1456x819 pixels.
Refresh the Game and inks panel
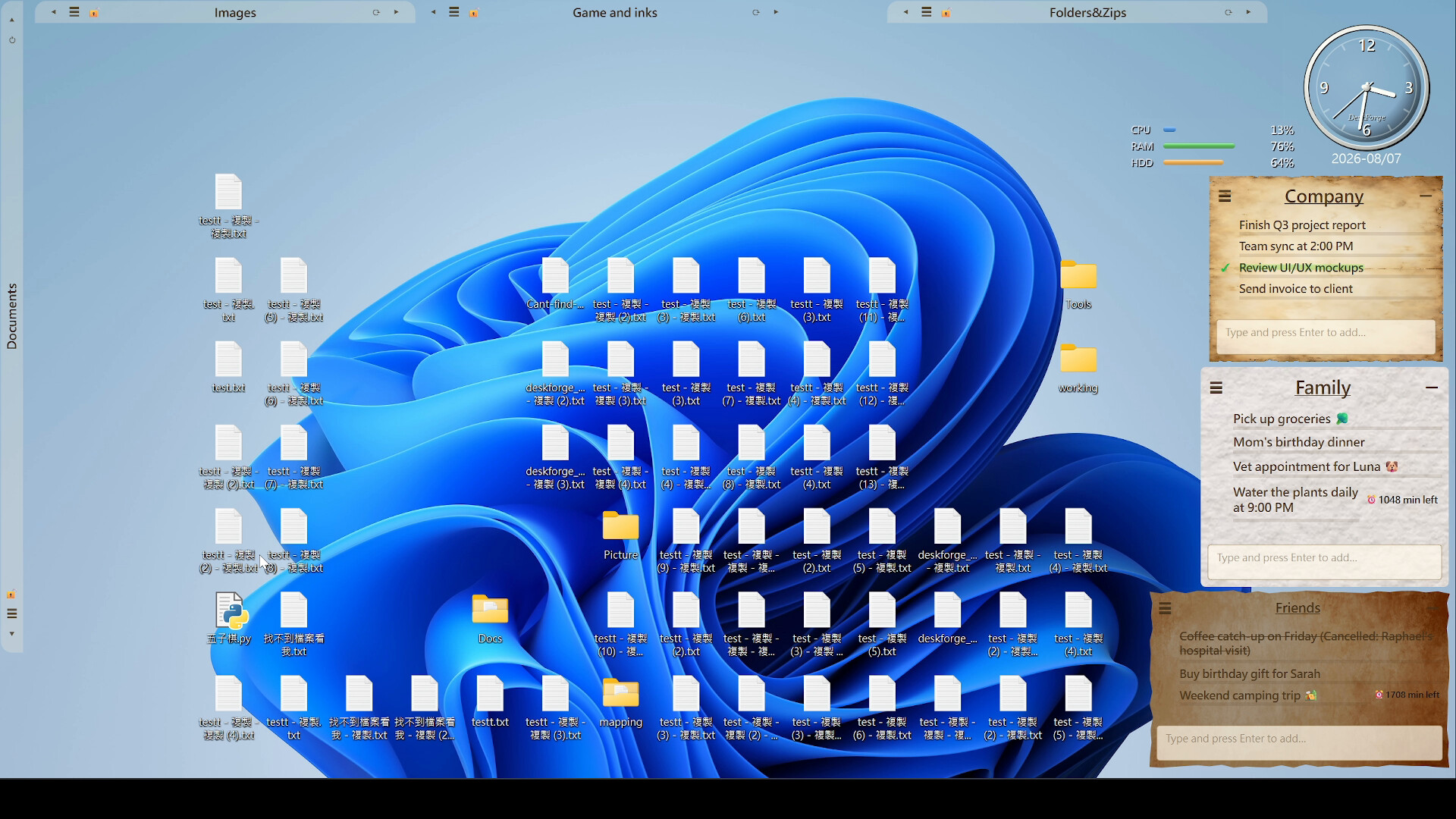(x=756, y=12)
